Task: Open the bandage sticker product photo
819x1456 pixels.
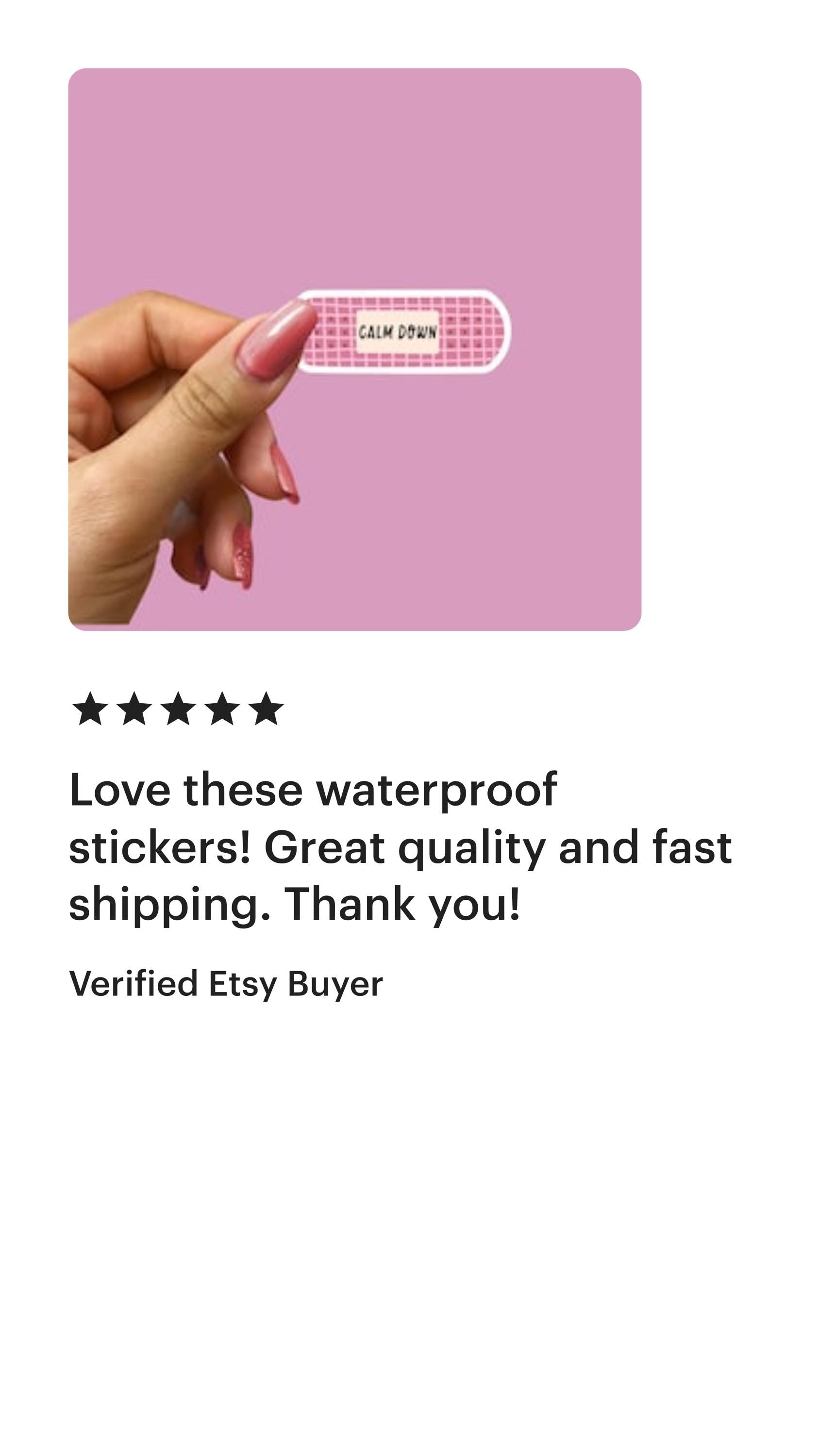Action: tap(354, 349)
